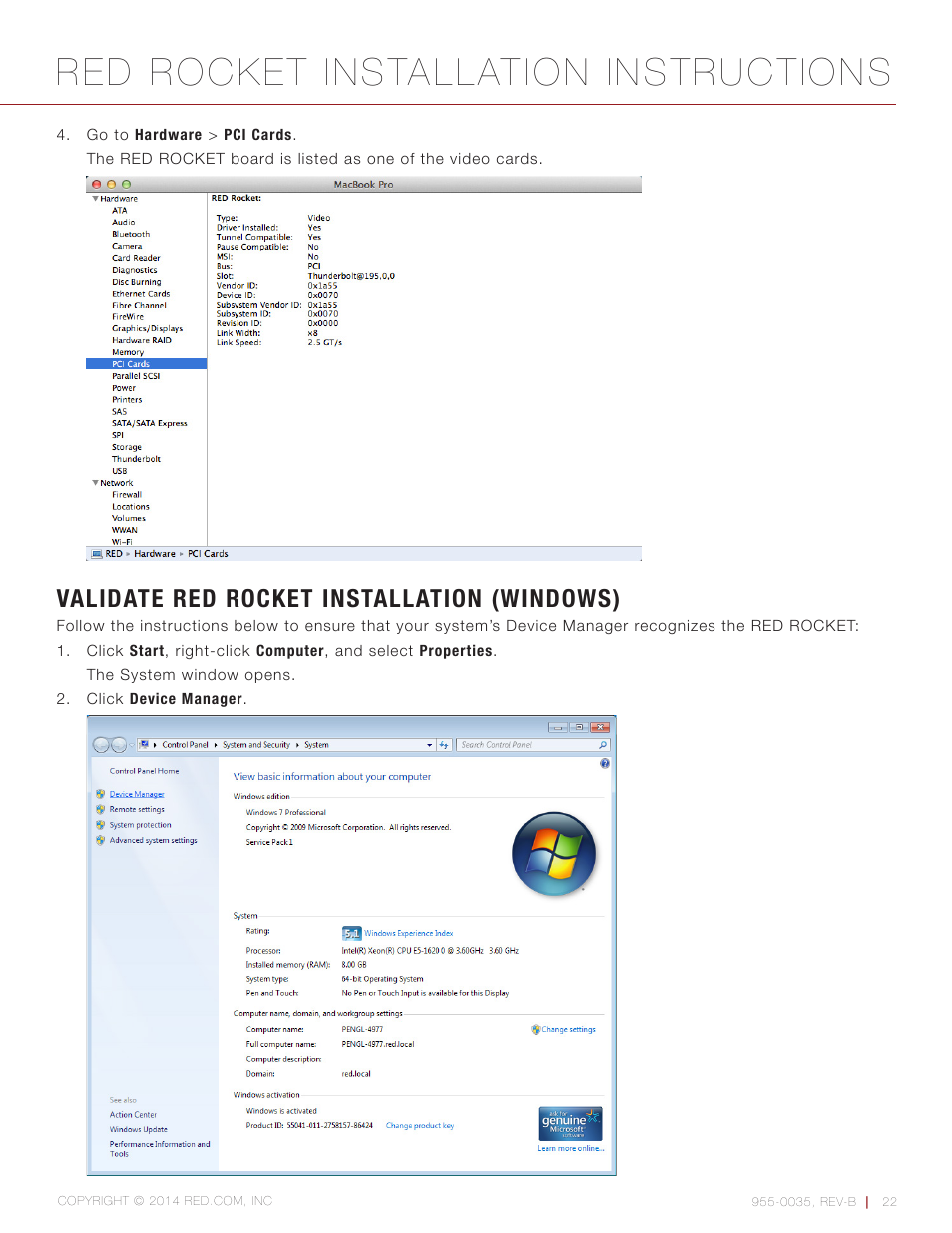
Task: Select Firewall under Network
Action: pos(127,495)
